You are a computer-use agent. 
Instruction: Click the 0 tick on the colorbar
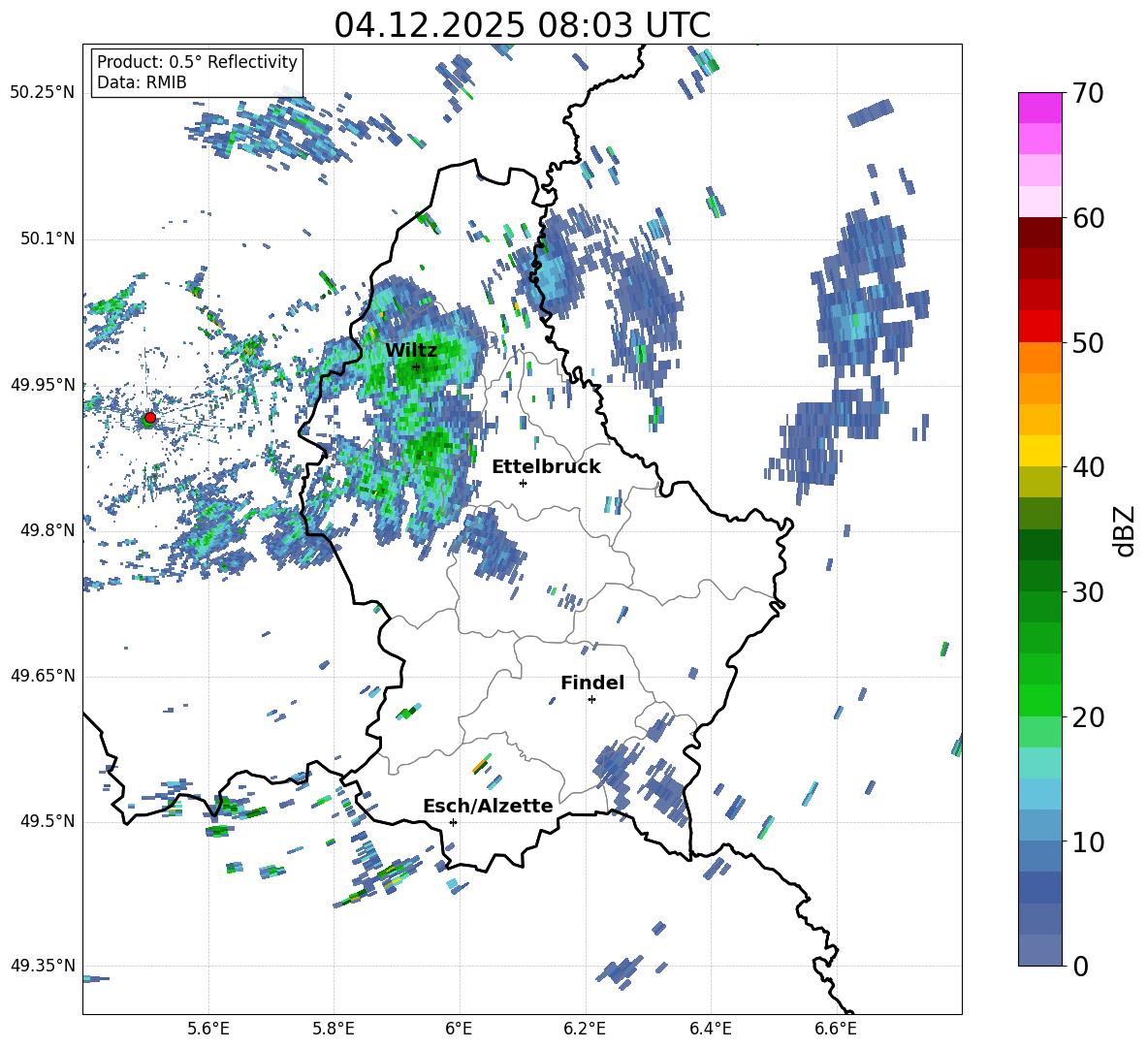1080,966
